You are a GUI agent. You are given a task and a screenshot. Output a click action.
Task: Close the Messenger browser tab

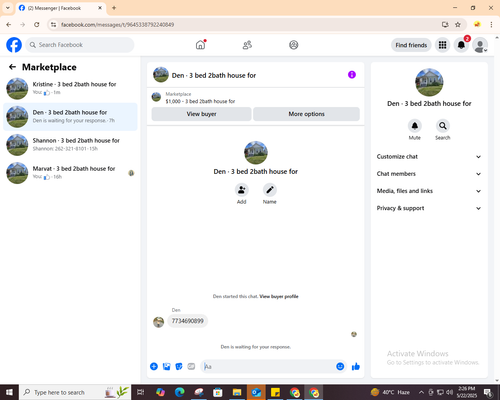click(x=100, y=8)
